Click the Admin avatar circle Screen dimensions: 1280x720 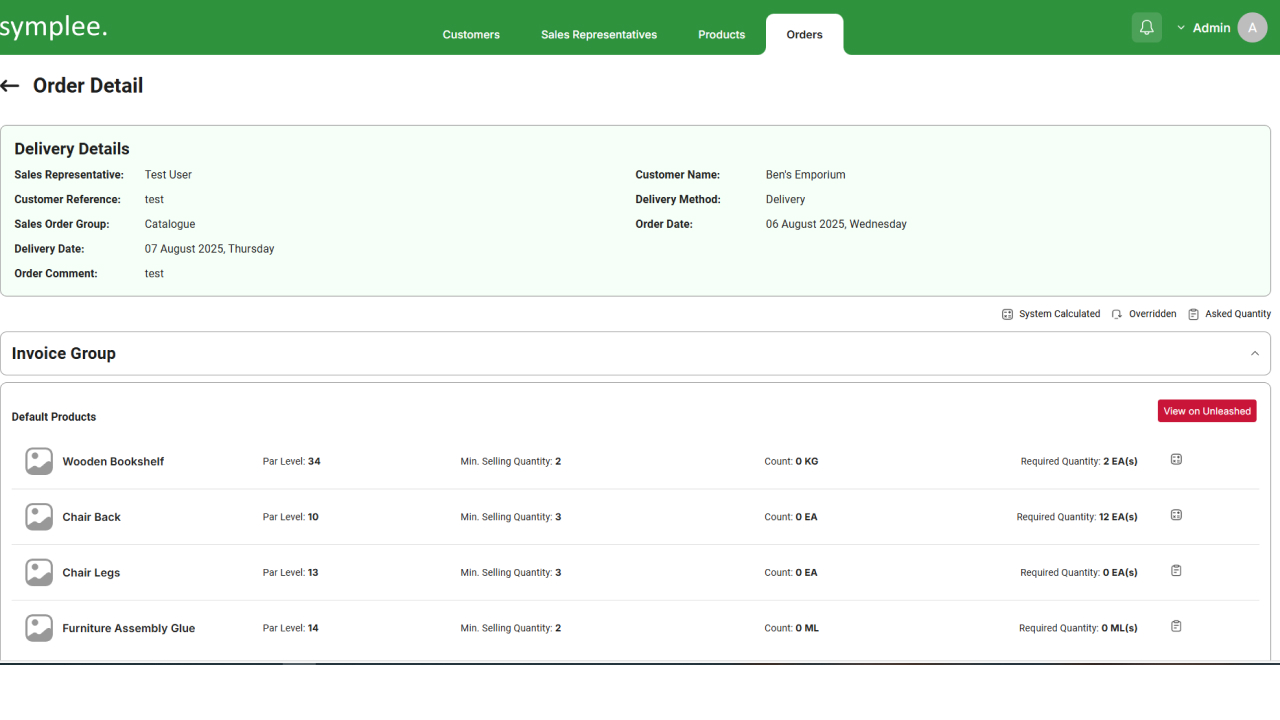(1252, 28)
